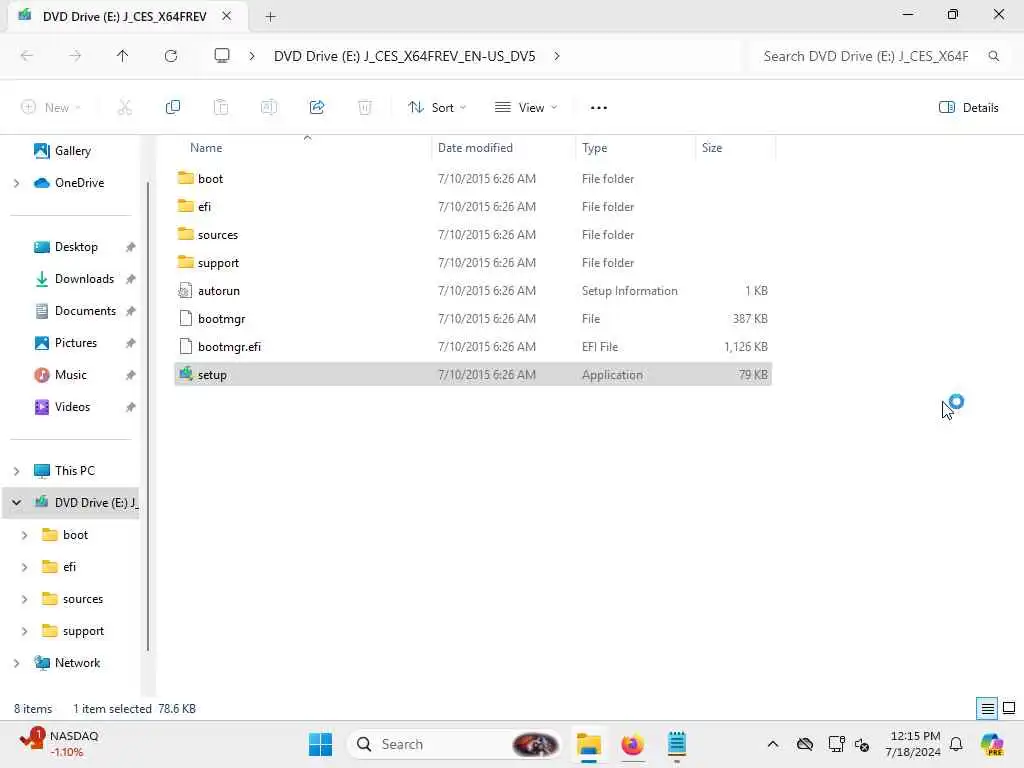Open breadcrumb chevron after DVD Drive path

pos(556,56)
